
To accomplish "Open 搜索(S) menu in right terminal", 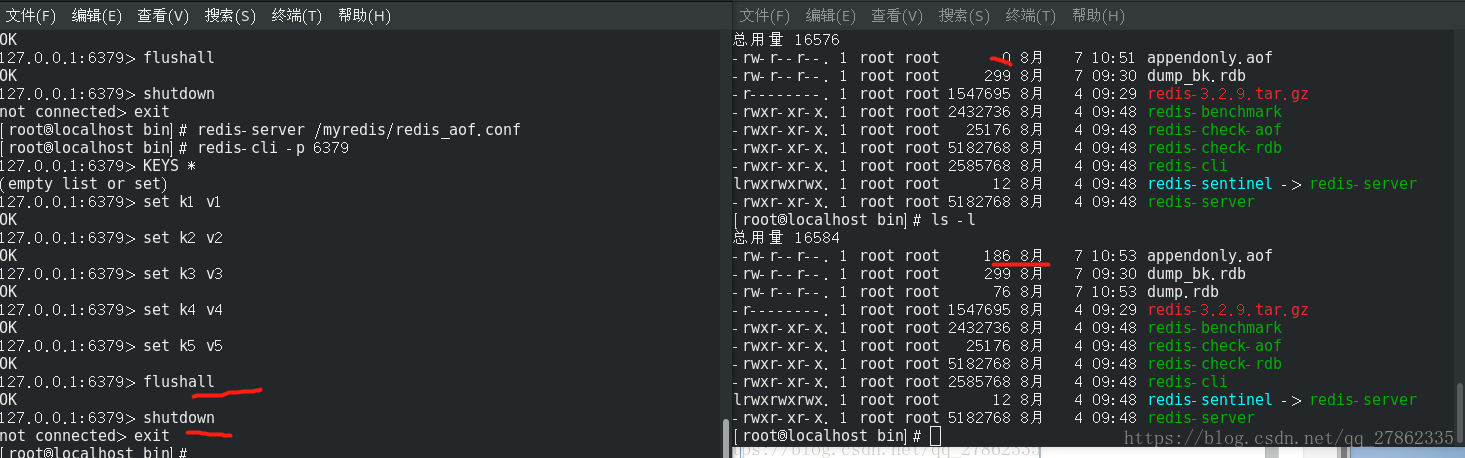I will (x=964, y=16).
